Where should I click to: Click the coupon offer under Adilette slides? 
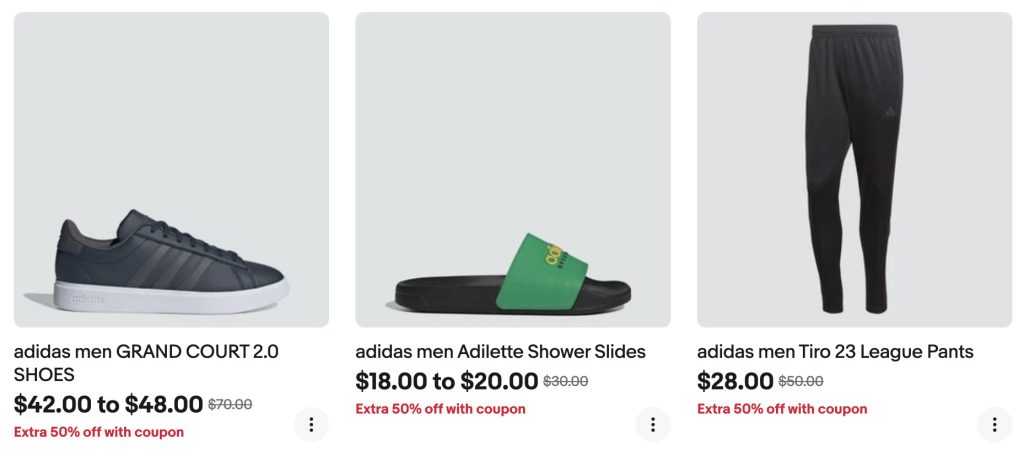point(441,408)
